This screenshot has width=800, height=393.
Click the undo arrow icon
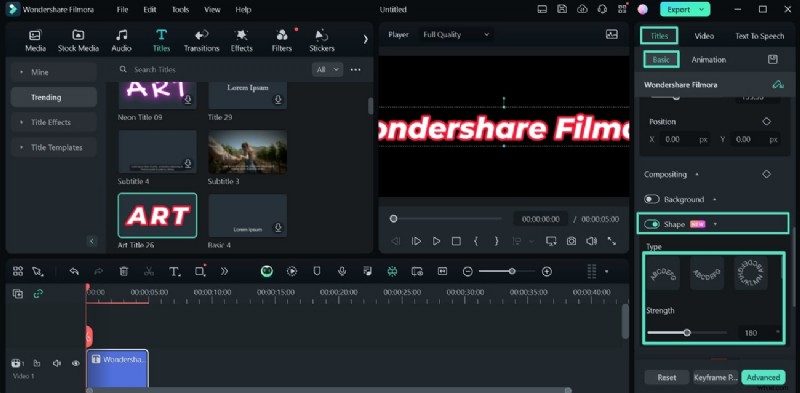point(74,272)
